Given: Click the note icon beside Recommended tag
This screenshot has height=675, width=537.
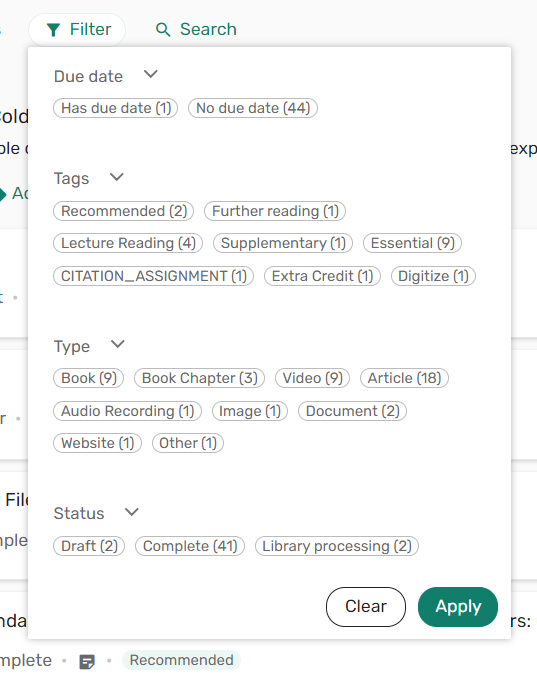Looking at the screenshot, I should (x=87, y=661).
